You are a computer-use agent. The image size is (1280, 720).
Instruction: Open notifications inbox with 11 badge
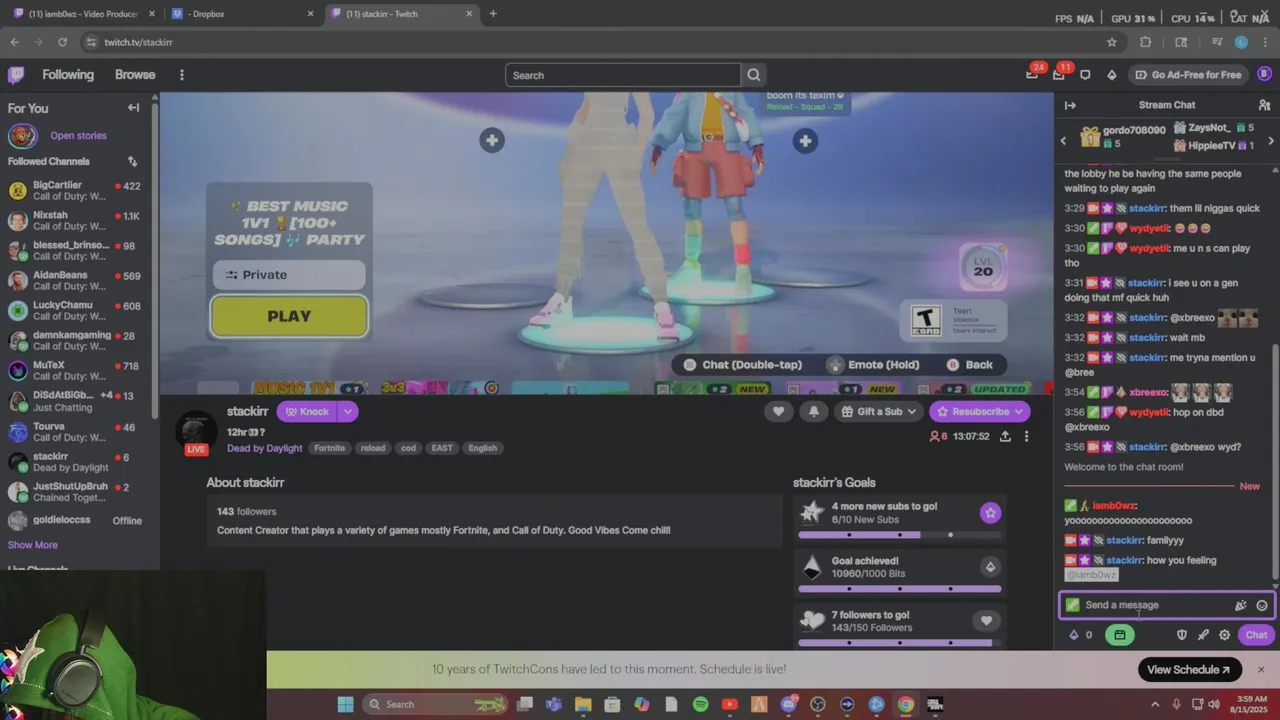pos(1059,74)
